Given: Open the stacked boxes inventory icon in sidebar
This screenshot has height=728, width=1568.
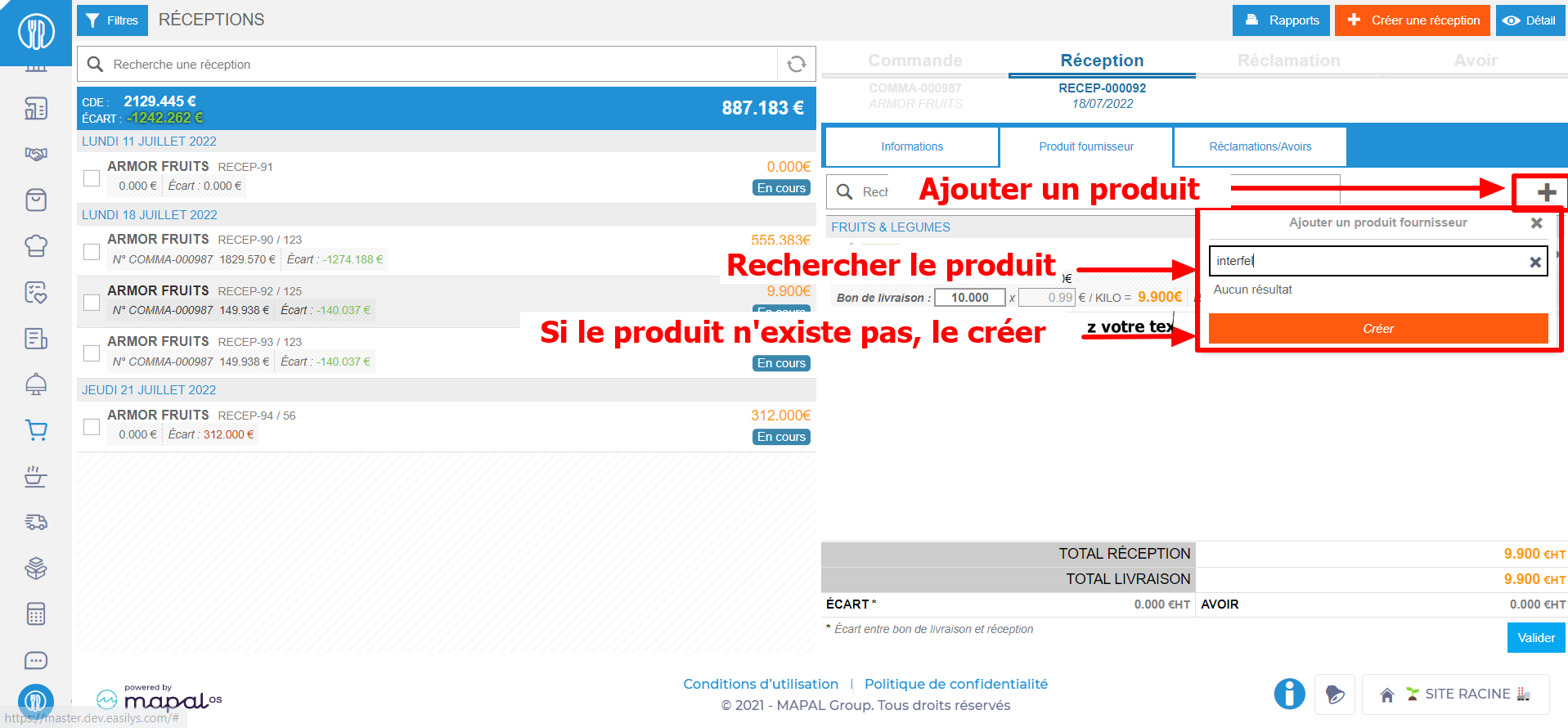Looking at the screenshot, I should point(36,568).
